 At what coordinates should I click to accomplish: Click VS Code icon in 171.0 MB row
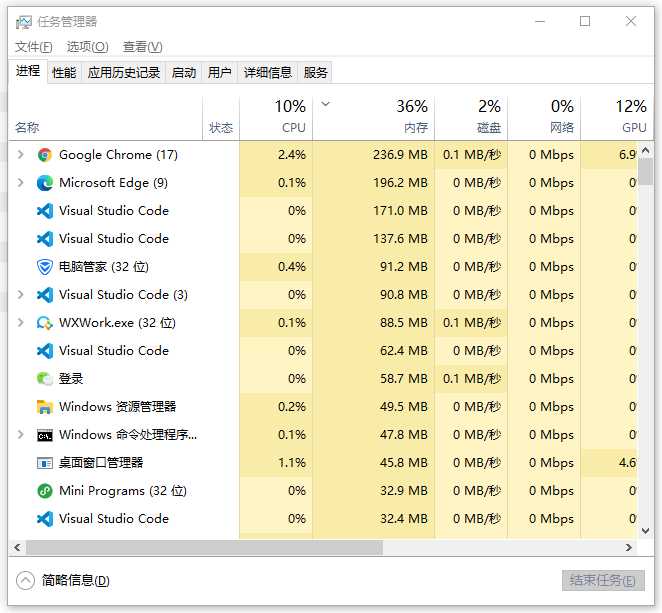45,211
